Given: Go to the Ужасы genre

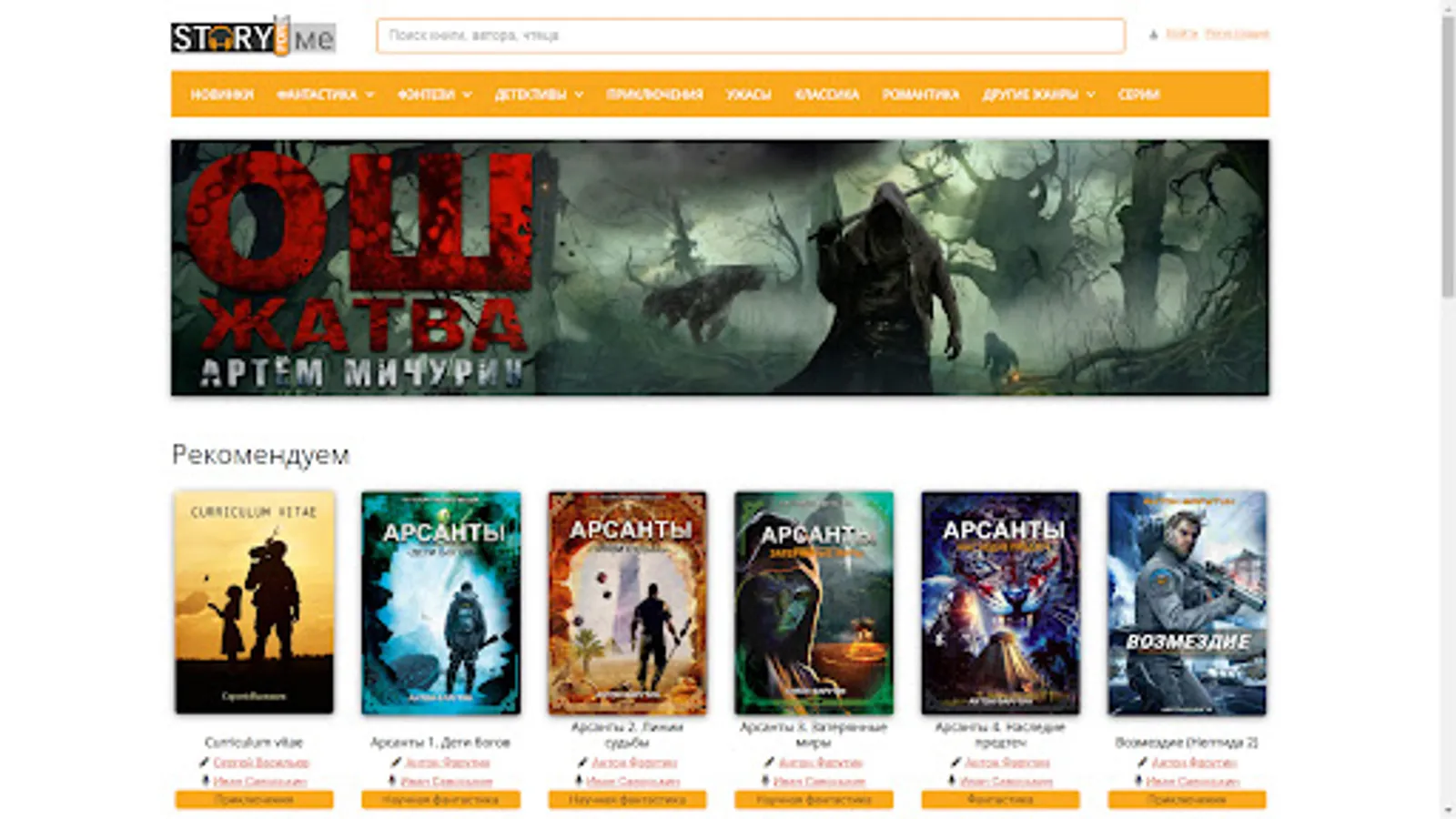Looking at the screenshot, I should pos(749,95).
